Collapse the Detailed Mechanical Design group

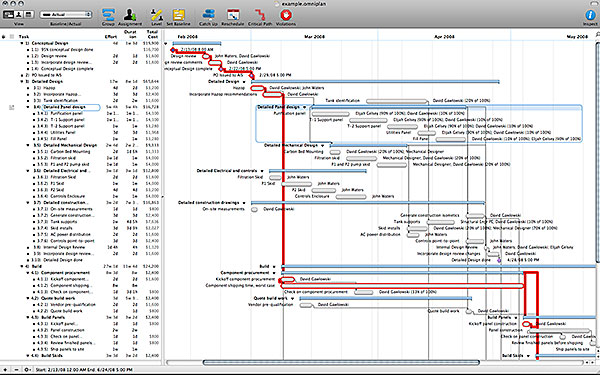click(28, 145)
